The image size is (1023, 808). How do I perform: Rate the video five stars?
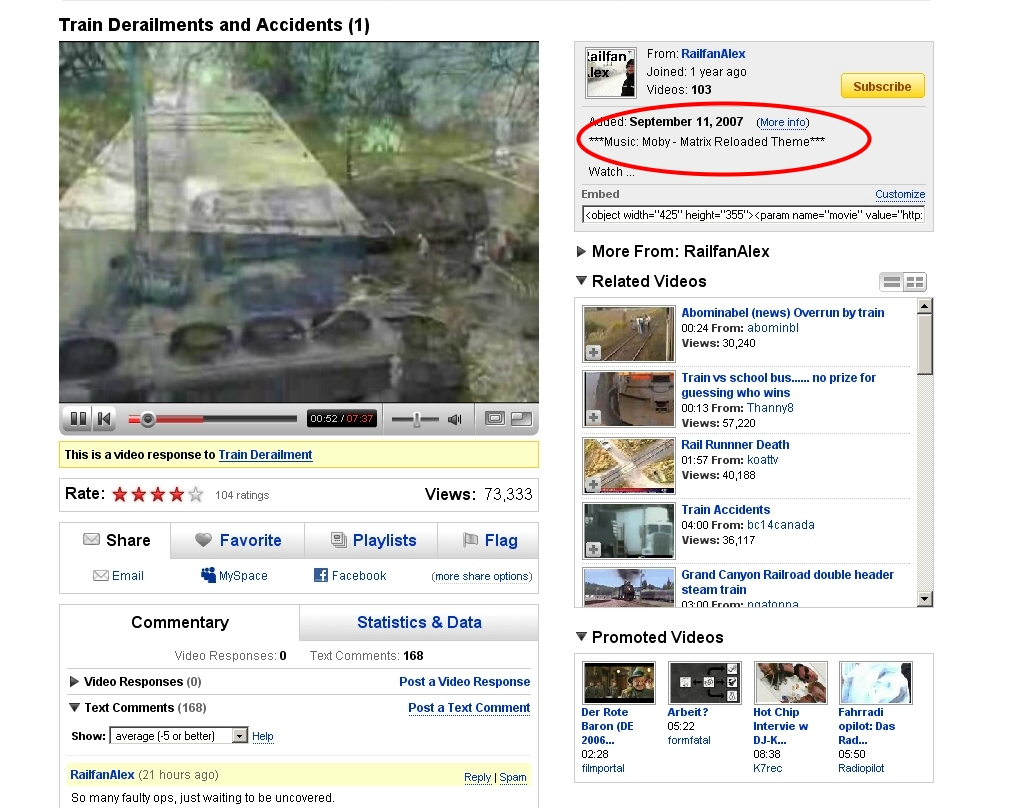tap(196, 494)
